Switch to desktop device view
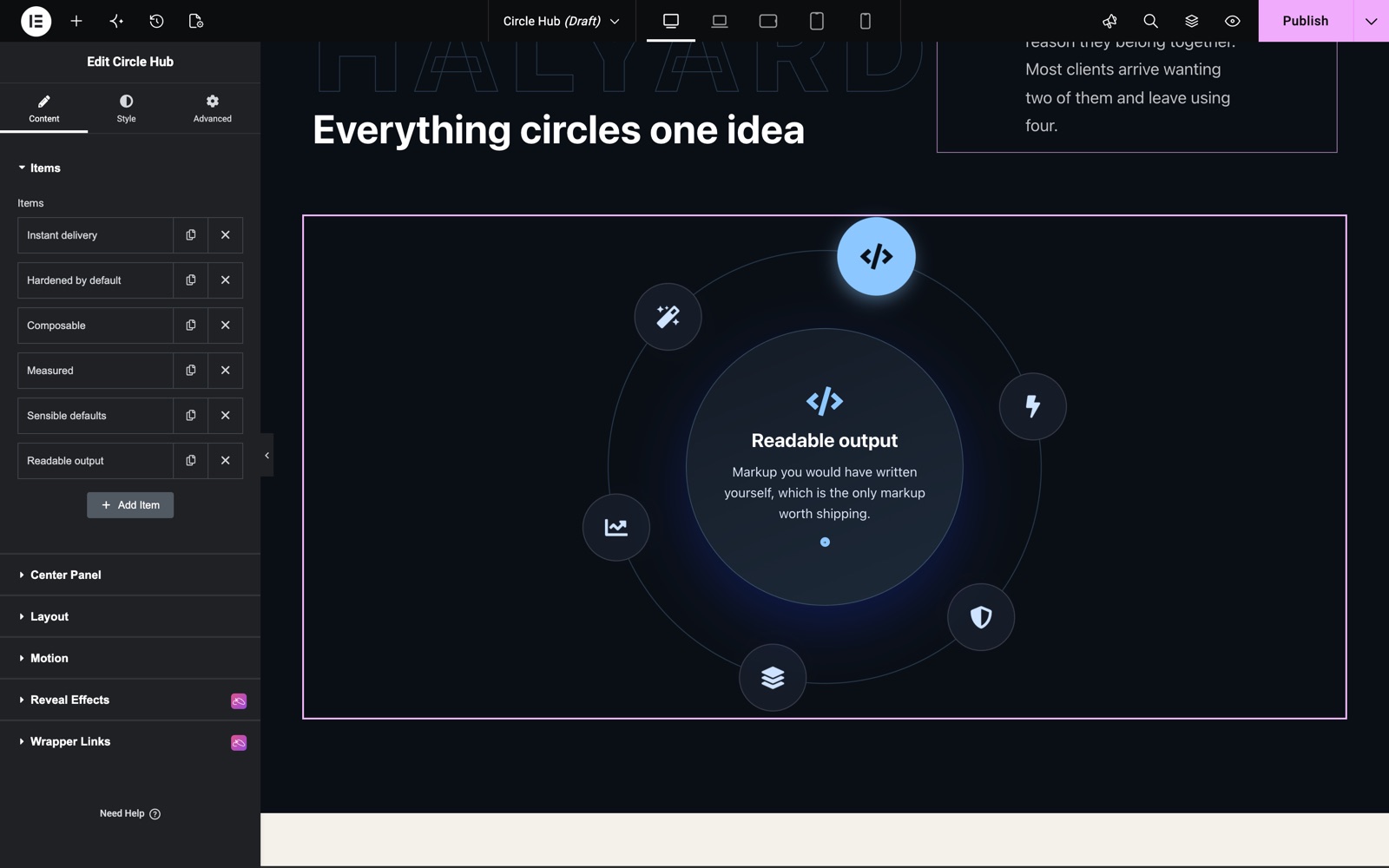This screenshot has height=868, width=1389. (x=671, y=21)
